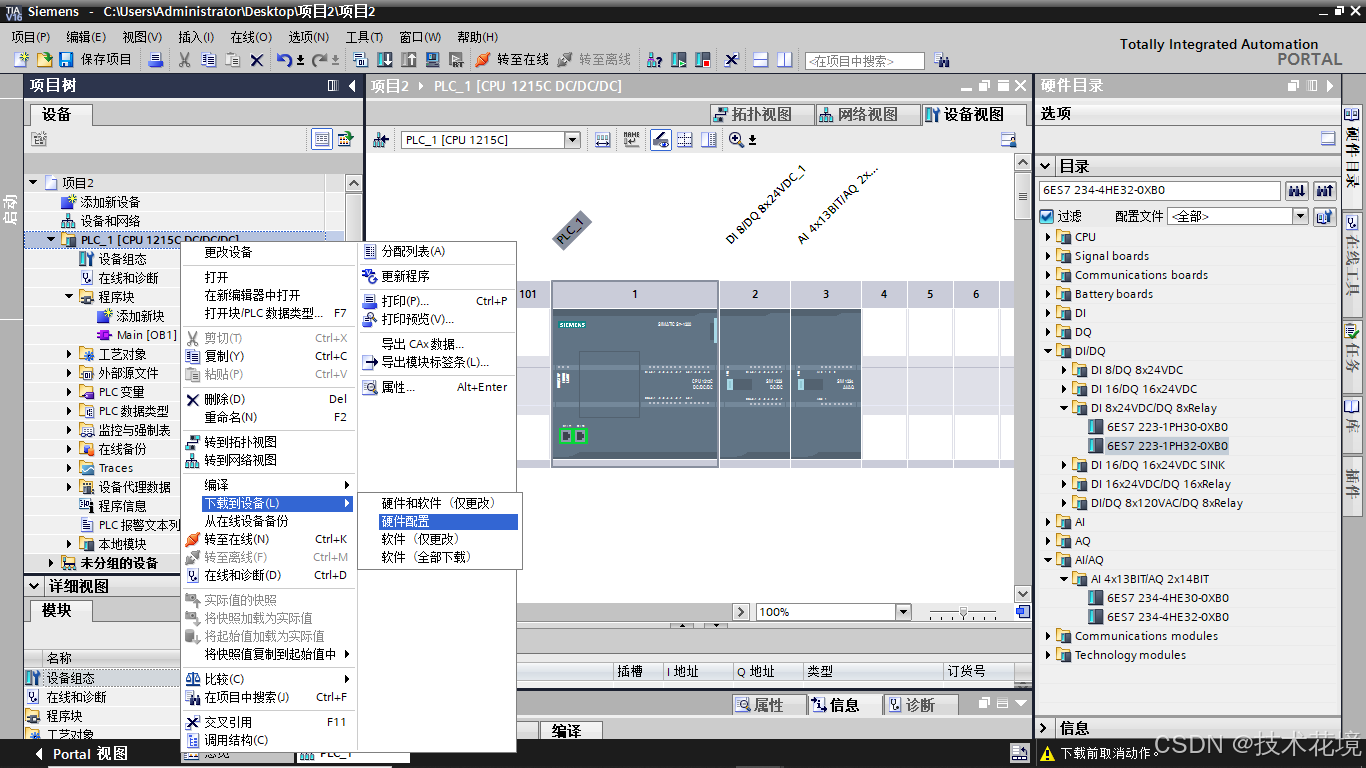Click the 在项目中搜索 search field

pos(864,61)
